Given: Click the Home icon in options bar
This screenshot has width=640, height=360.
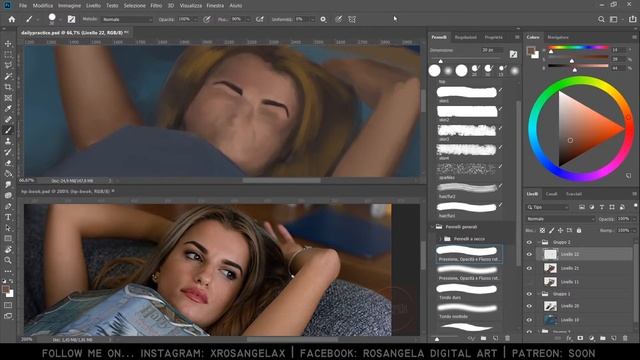Looking at the screenshot, I should (11, 19).
